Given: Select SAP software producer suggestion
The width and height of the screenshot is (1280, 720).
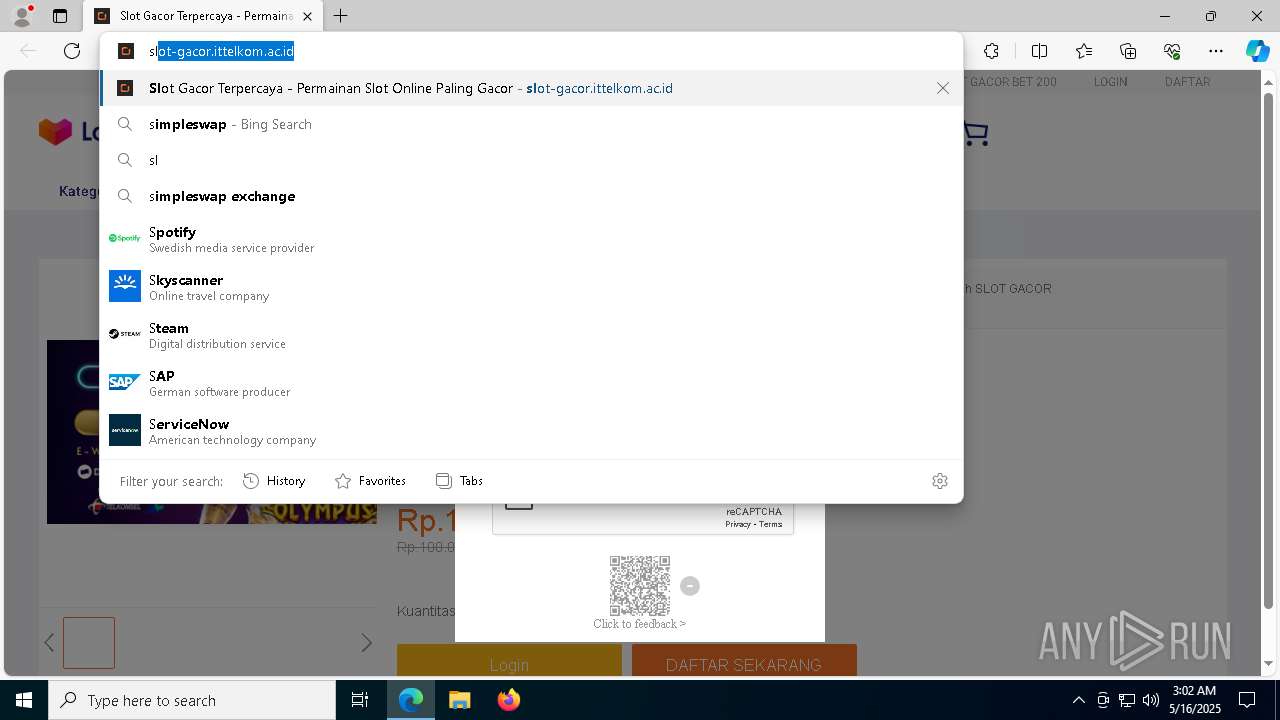Looking at the screenshot, I should 531,382.
